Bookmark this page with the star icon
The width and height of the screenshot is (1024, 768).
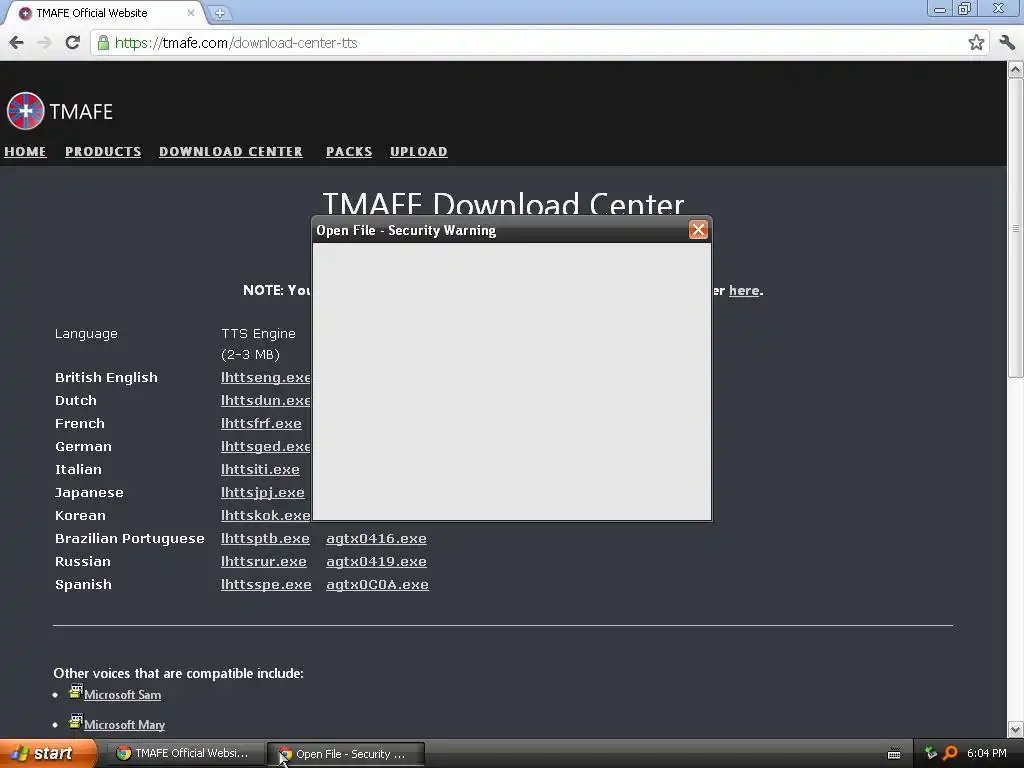click(976, 43)
